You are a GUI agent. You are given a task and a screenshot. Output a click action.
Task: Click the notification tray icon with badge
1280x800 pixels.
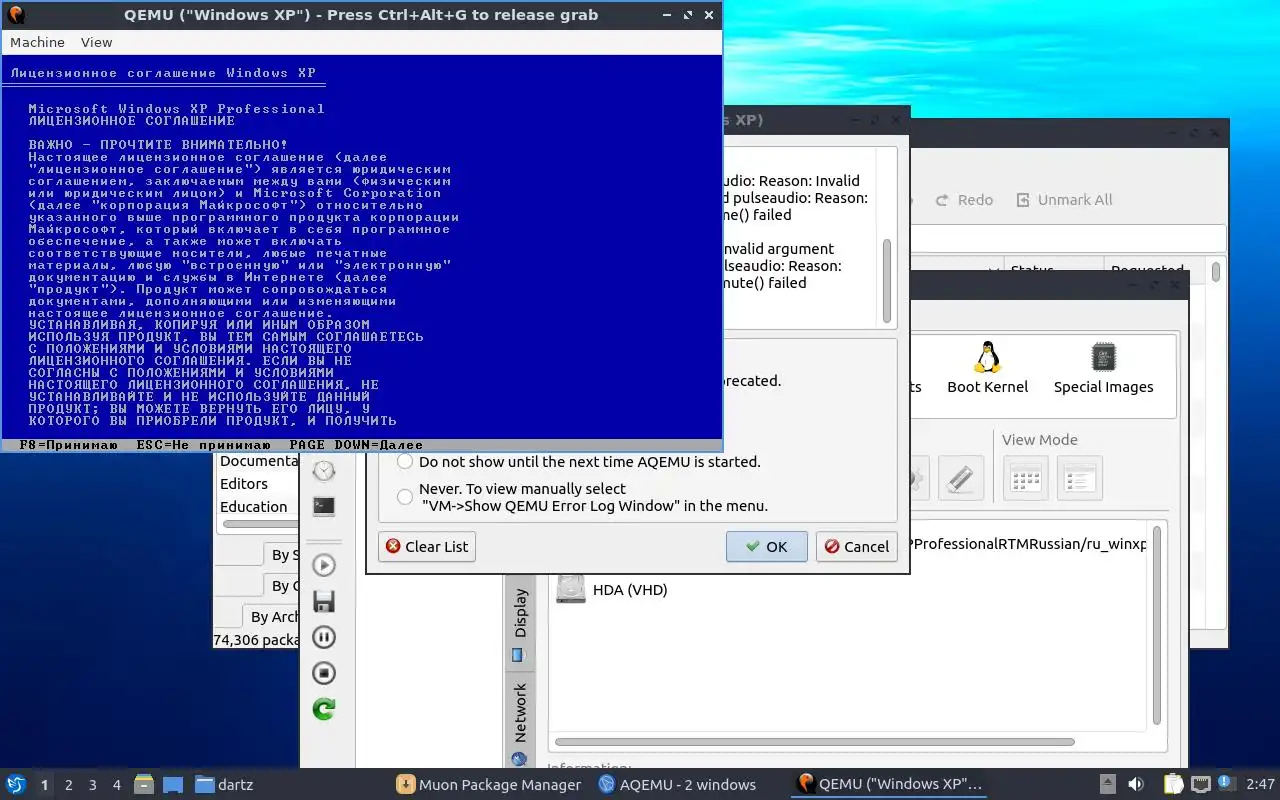[x=1225, y=783]
